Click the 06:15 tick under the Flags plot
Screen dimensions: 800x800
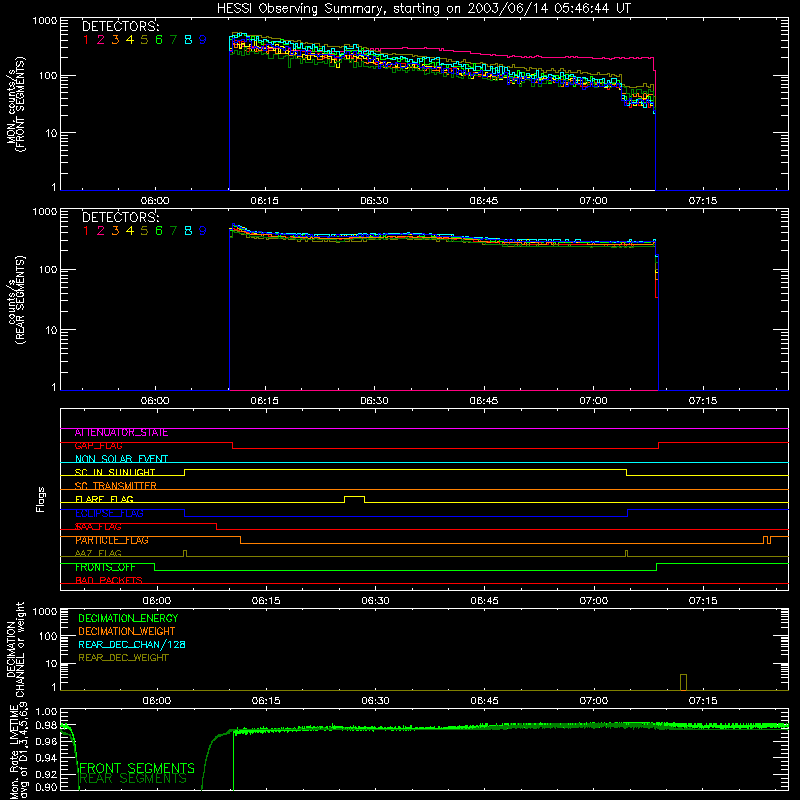(266, 601)
